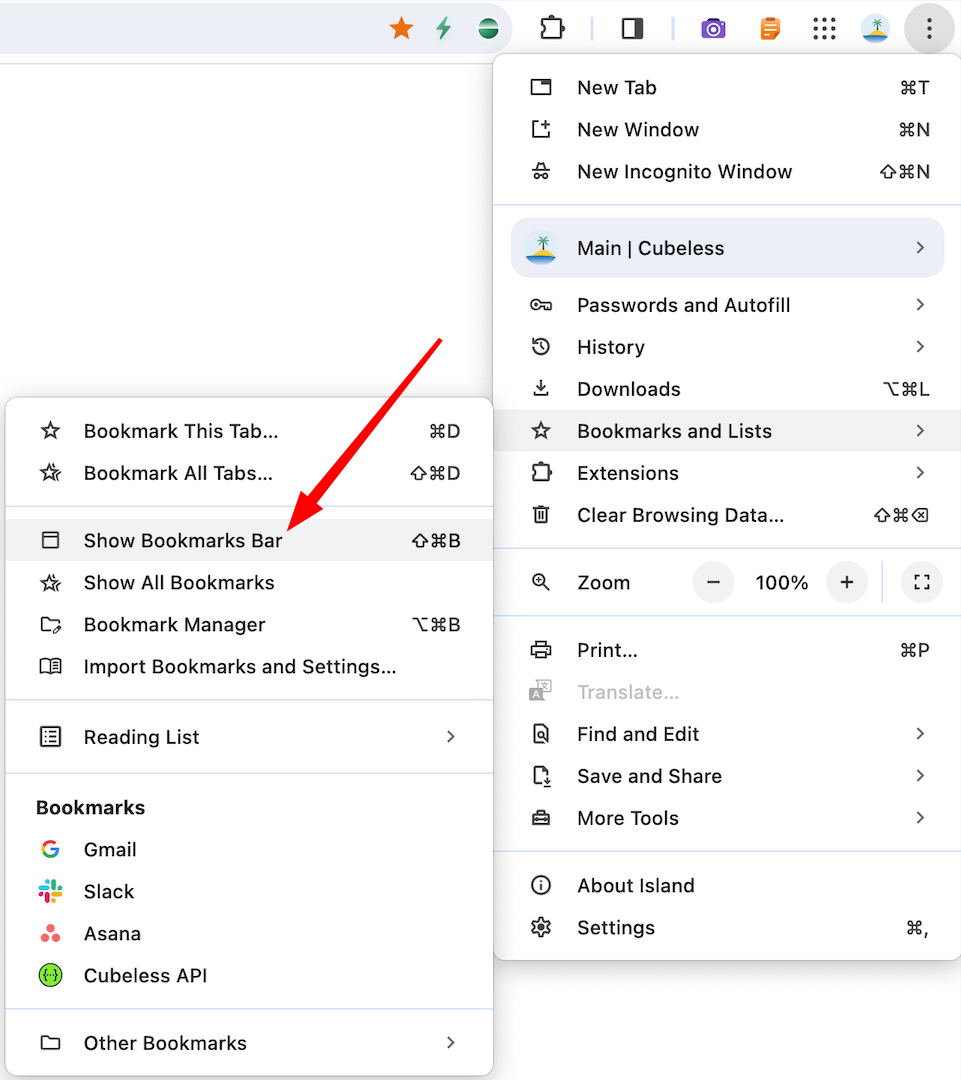This screenshot has height=1080, width=961.
Task: Expand Passwords and Autofill submenu
Action: click(727, 305)
